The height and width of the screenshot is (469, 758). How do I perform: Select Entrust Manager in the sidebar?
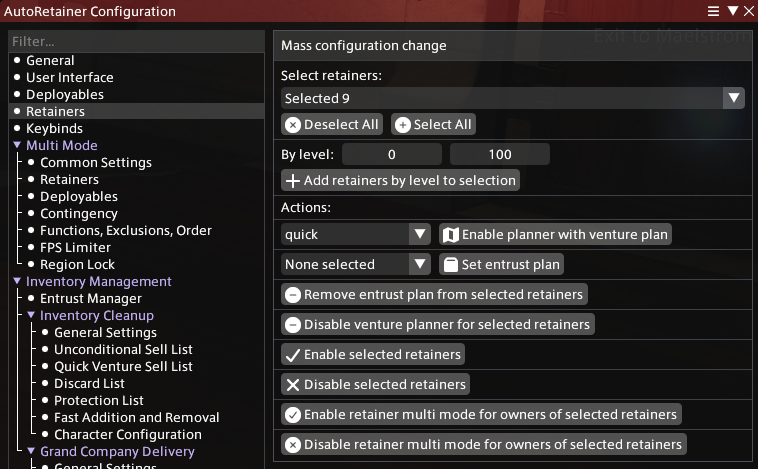click(90, 298)
